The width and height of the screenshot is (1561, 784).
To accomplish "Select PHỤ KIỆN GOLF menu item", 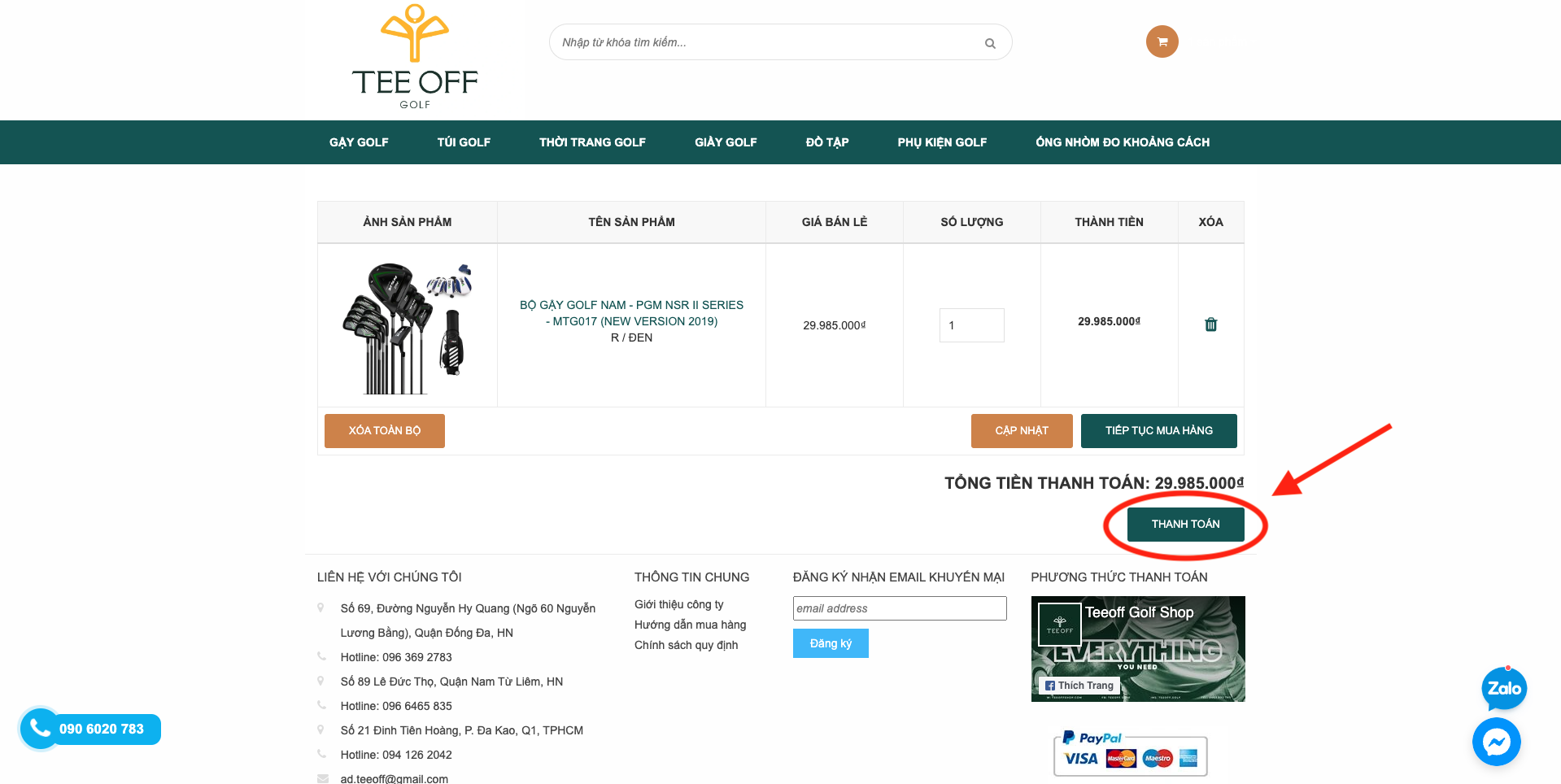I will point(942,142).
